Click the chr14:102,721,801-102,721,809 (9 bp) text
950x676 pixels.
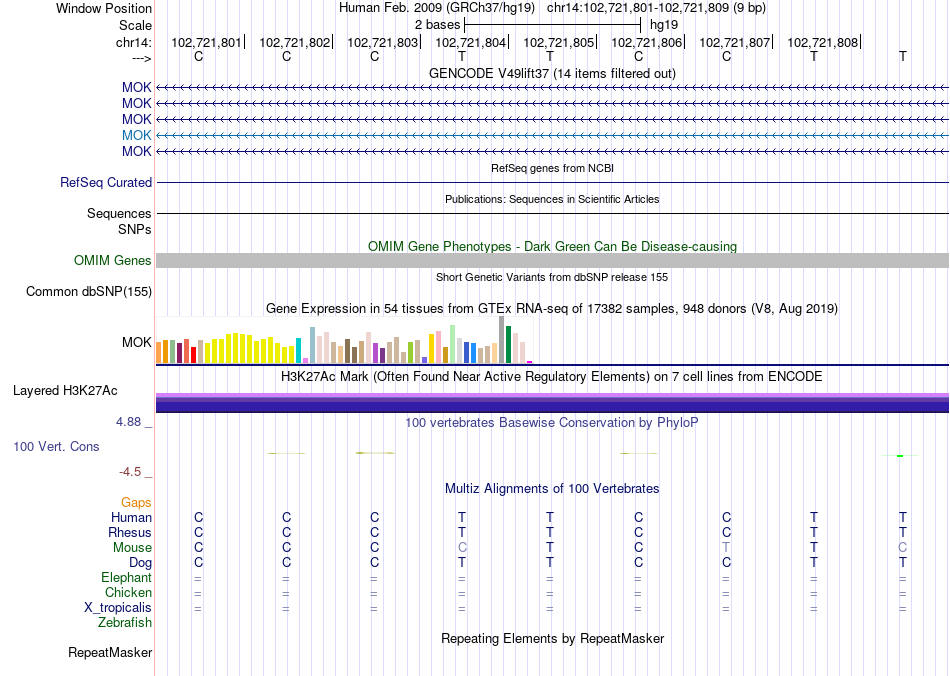pos(656,8)
